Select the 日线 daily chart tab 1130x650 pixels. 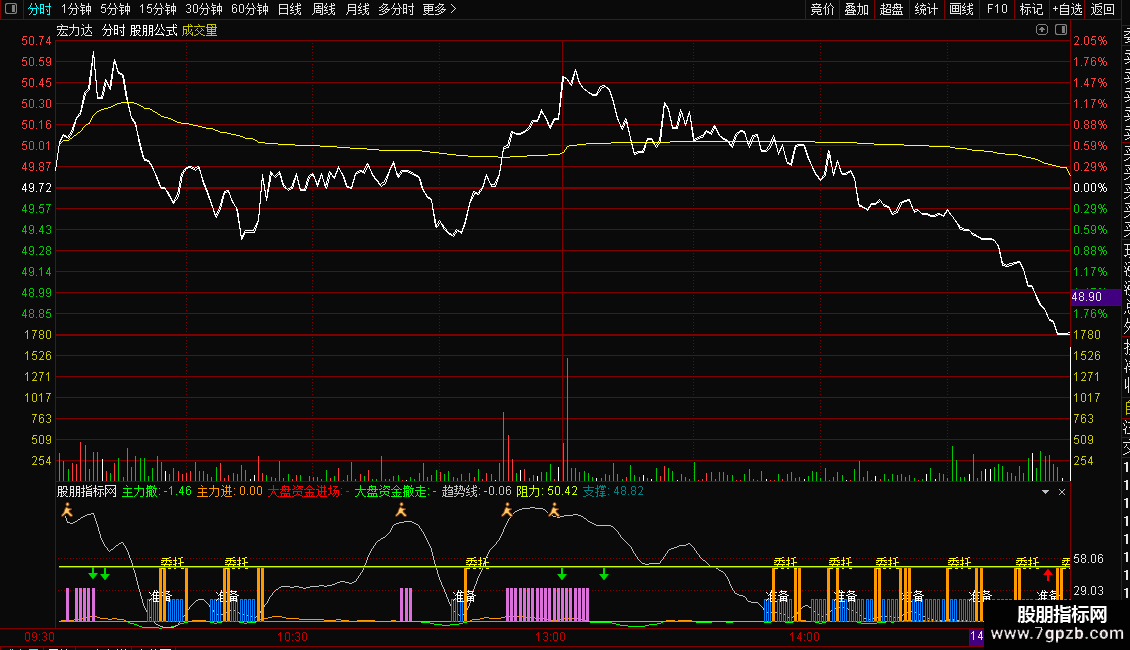289,9
